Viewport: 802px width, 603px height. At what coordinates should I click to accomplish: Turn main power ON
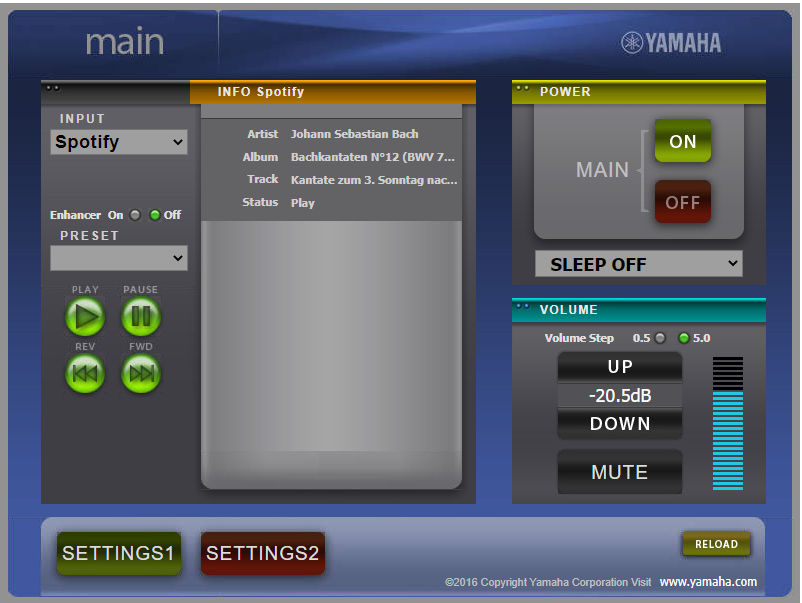tap(682, 141)
